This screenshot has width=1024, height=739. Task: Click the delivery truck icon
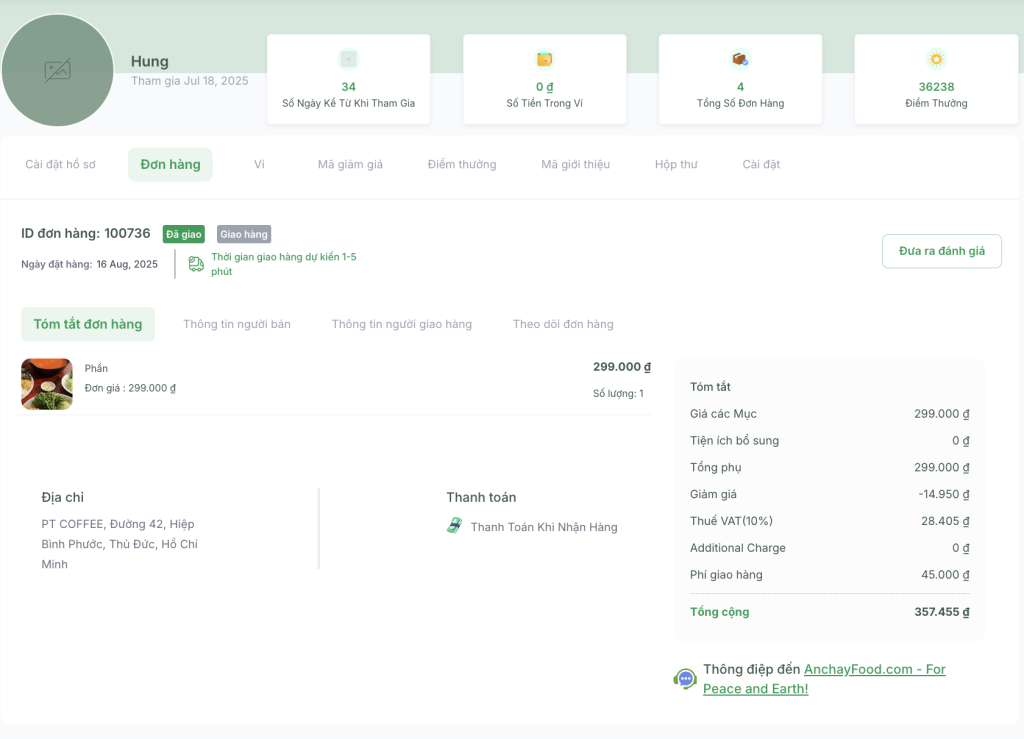(196, 264)
